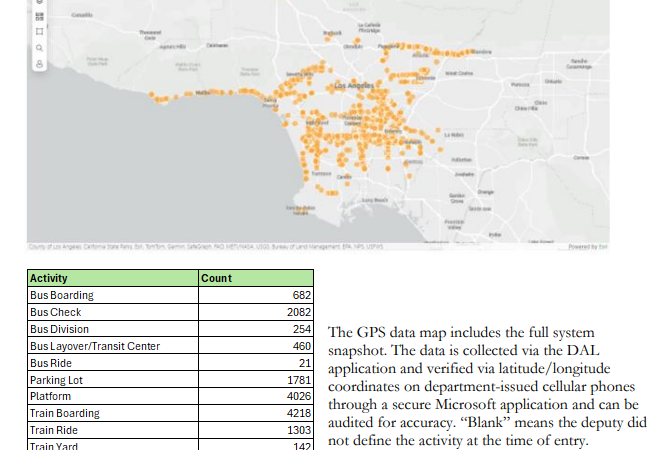Click the Bus Boarding table cell
The image size is (652, 450).
pyautogui.click(x=62, y=295)
